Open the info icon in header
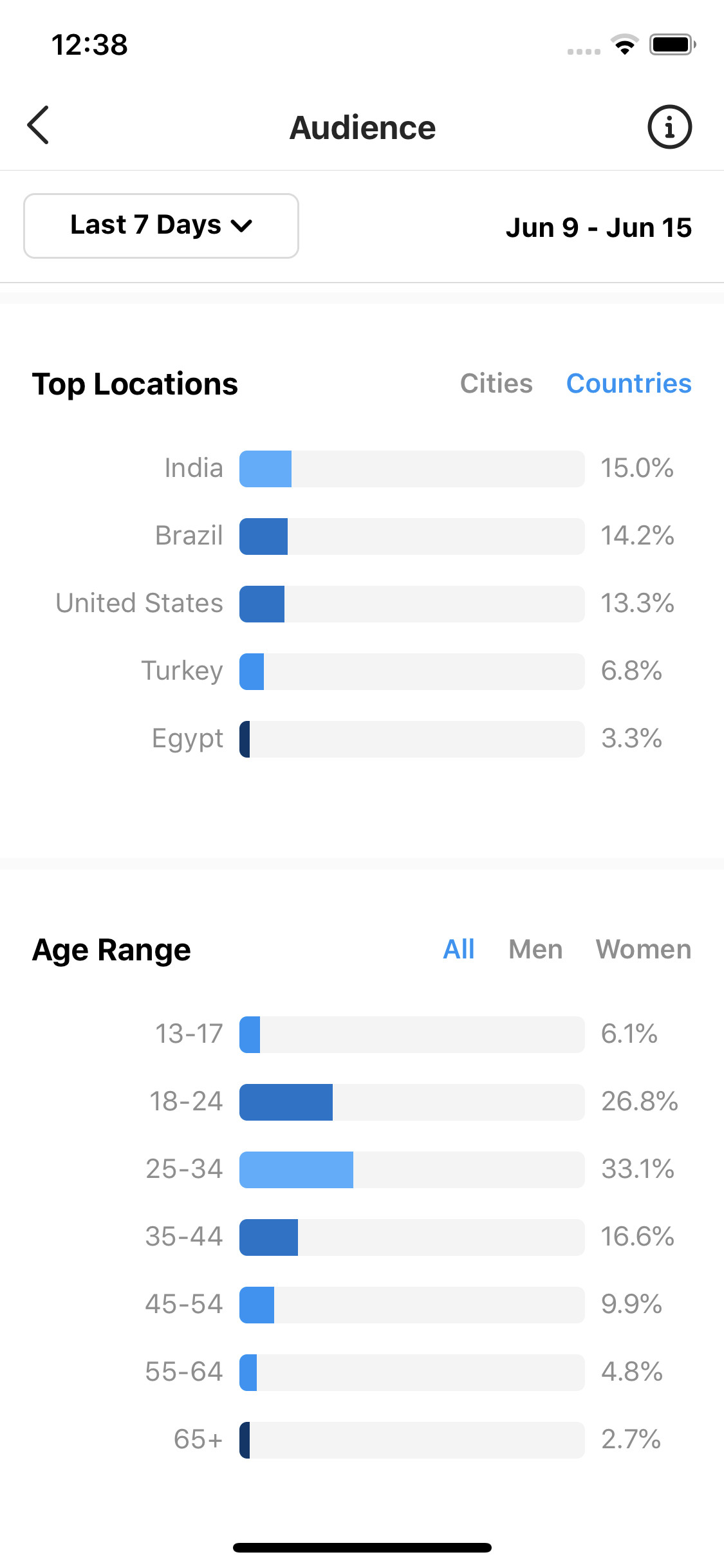724x1568 pixels. coord(669,127)
